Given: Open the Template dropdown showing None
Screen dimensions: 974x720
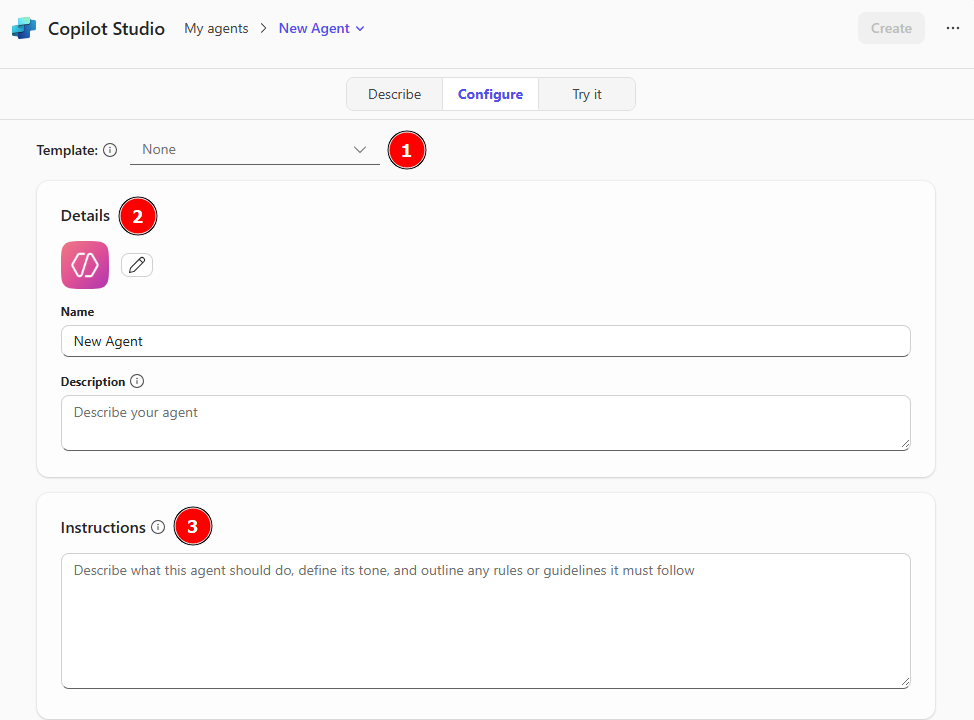Looking at the screenshot, I should 254,150.
